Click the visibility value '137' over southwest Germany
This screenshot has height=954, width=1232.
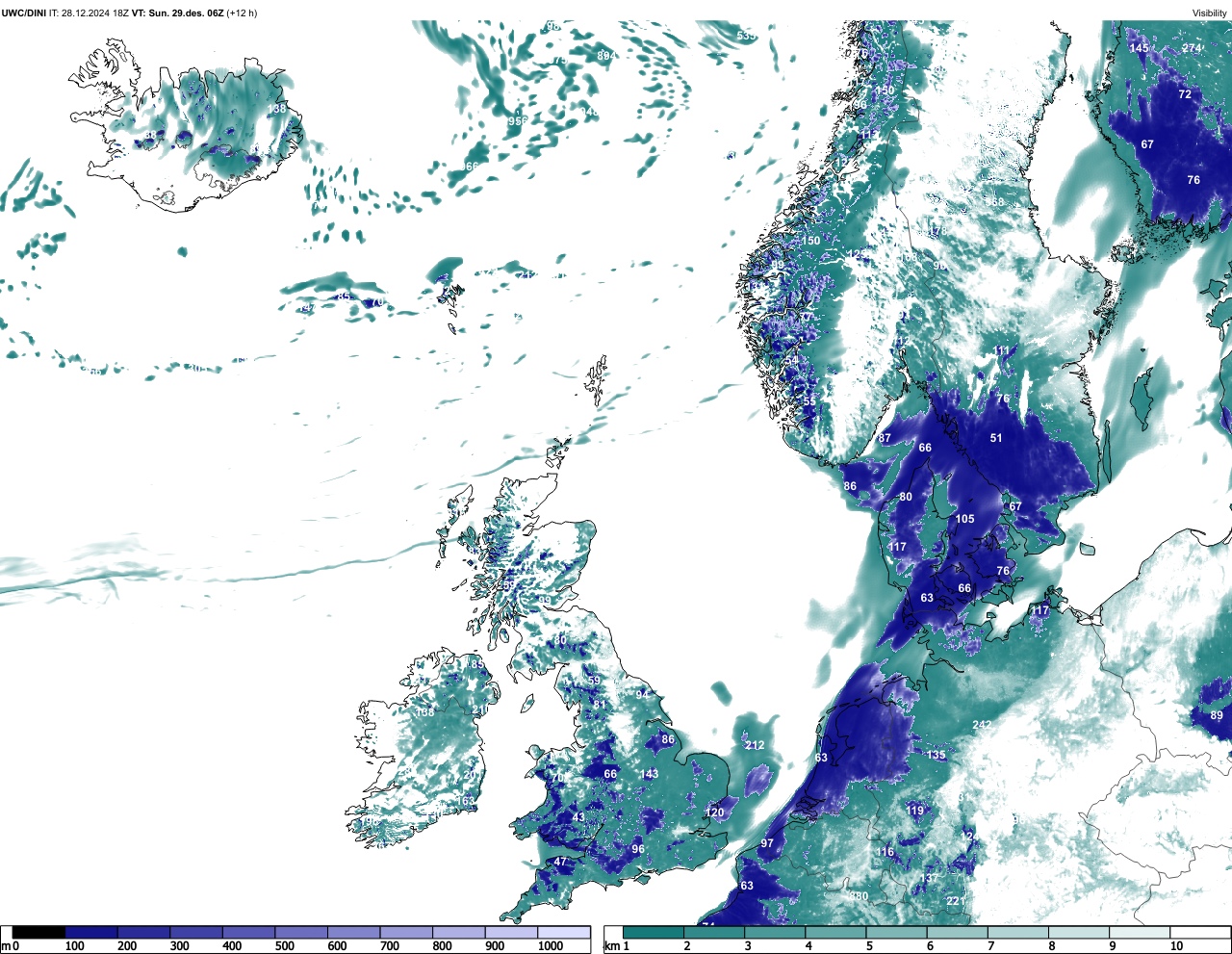tap(928, 878)
